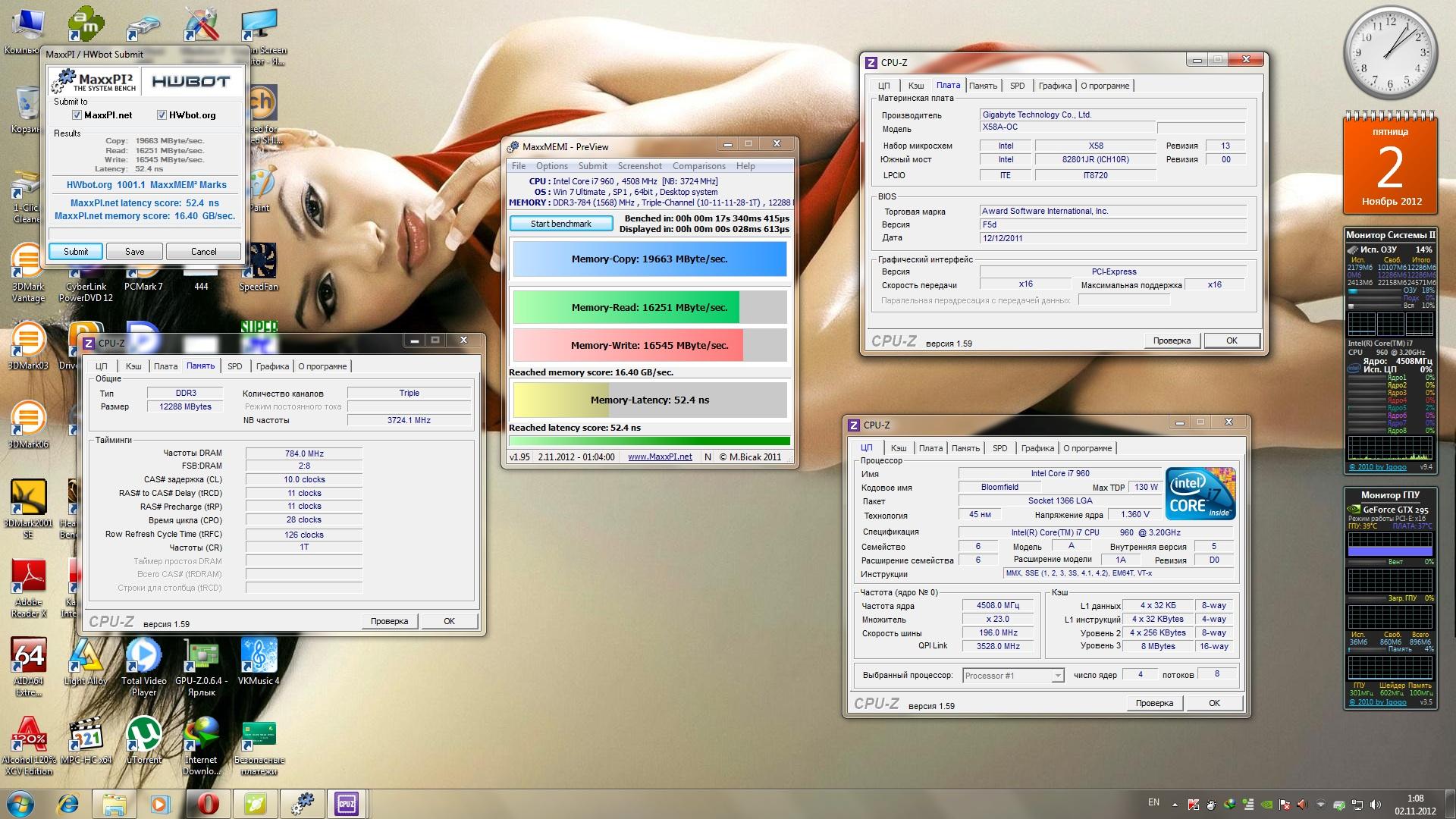Viewport: 1456px width, 819px height.
Task: Switch to Кэш tab in memory CPU-Z window
Action: coord(133,366)
